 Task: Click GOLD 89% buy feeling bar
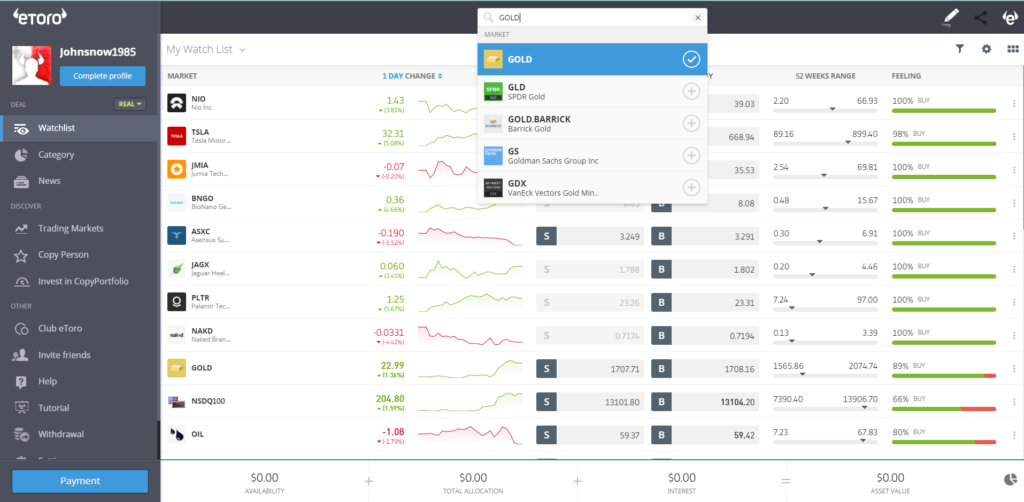[x=944, y=375]
